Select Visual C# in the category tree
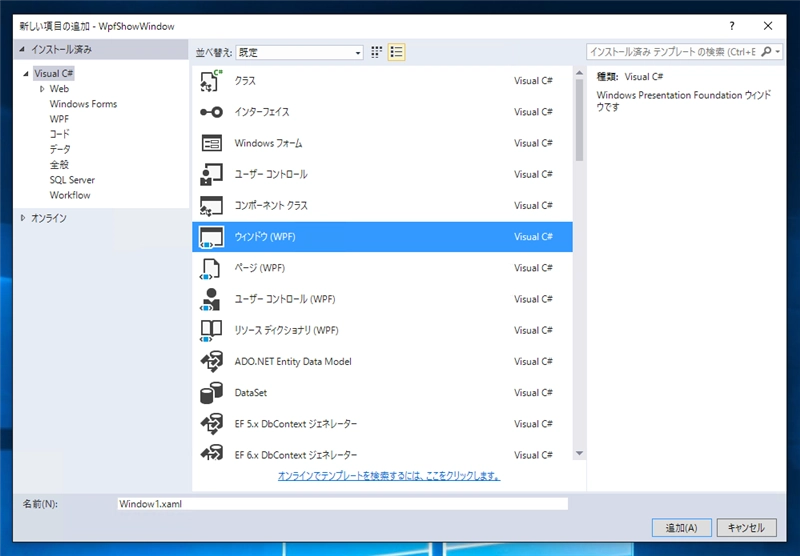800x556 pixels. [54, 73]
